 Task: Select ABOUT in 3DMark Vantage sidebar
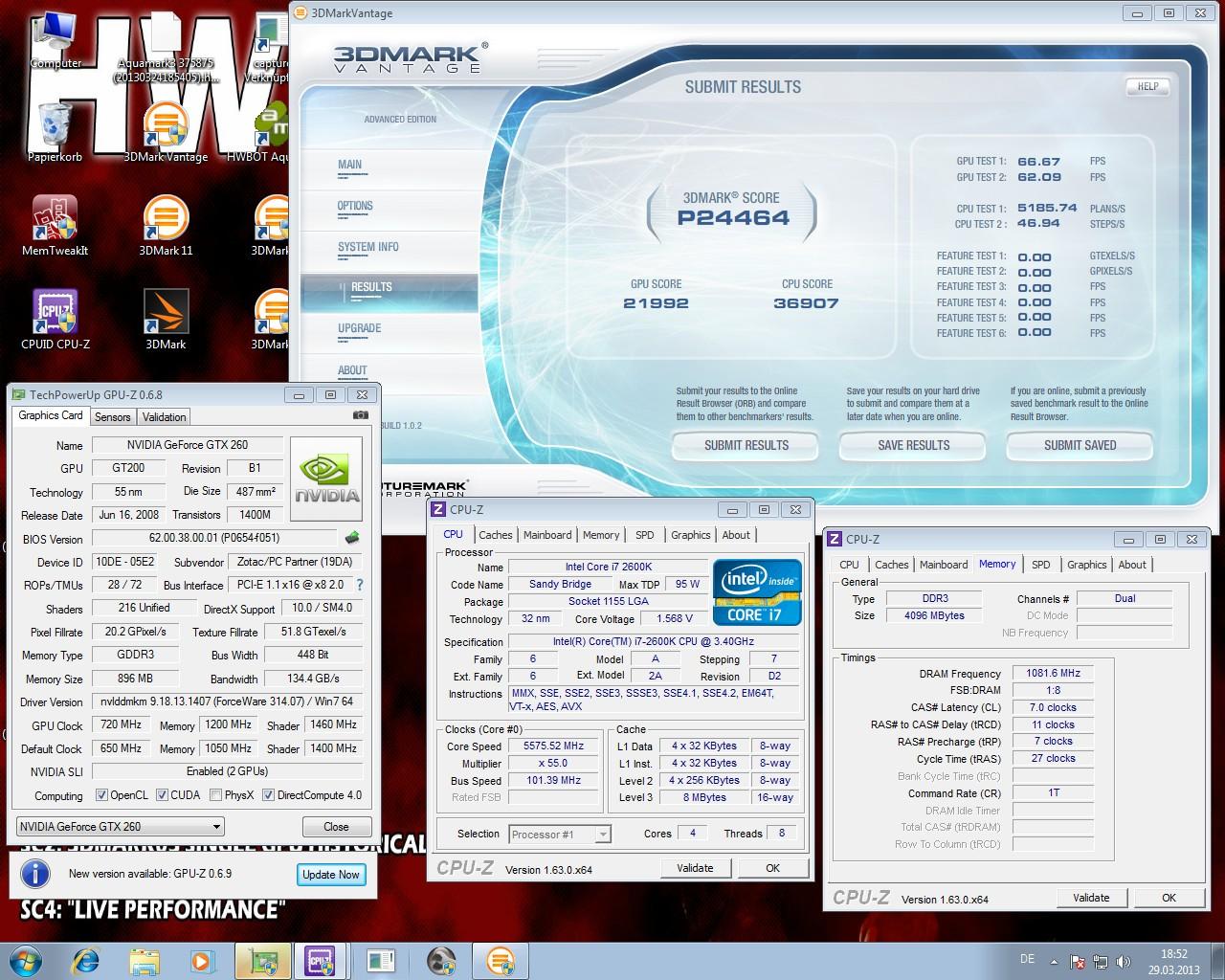click(x=352, y=370)
